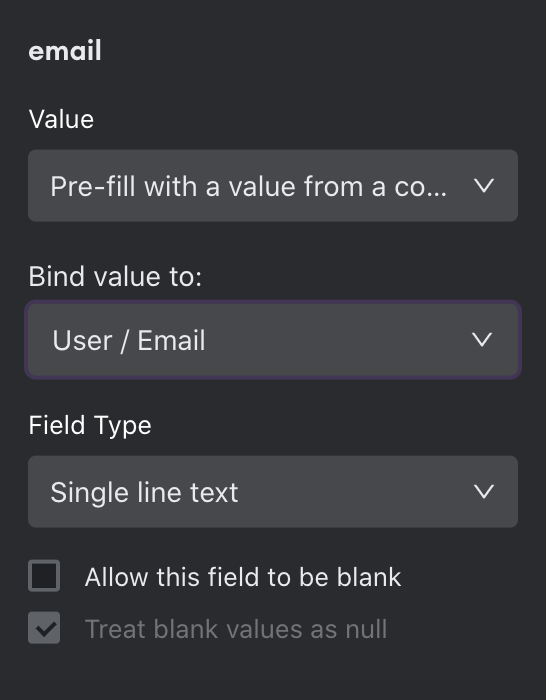
Task: Click the chevron beside Single line text
Action: [483, 492]
